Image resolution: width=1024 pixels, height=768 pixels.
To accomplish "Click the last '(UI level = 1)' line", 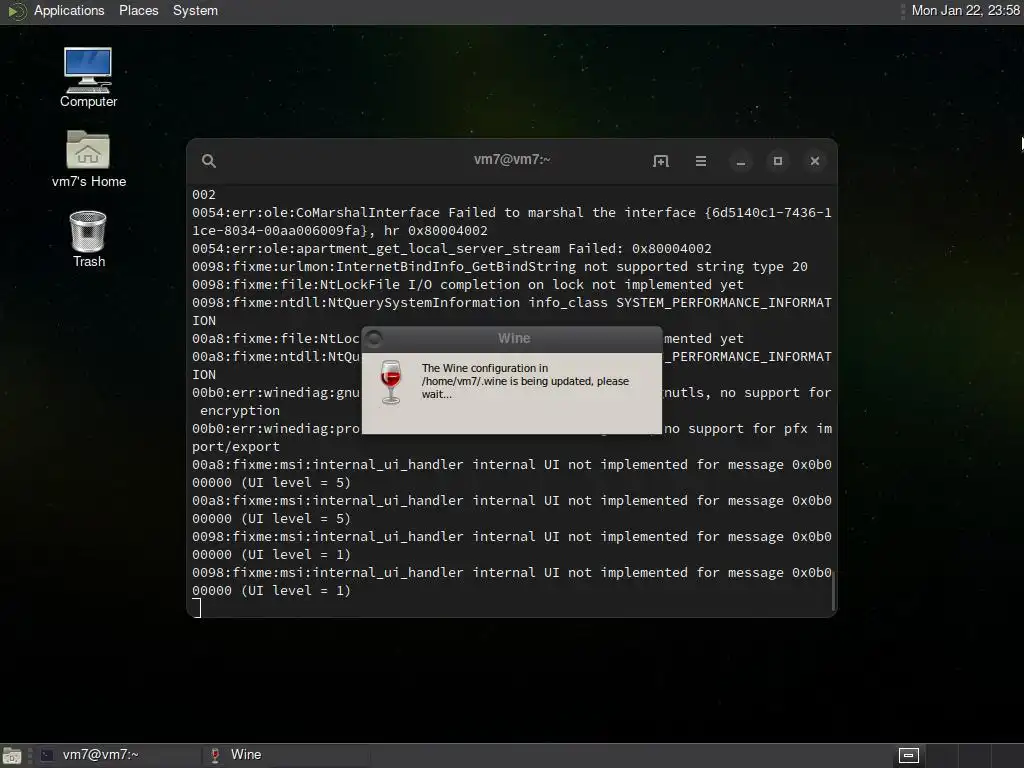I will click(272, 590).
